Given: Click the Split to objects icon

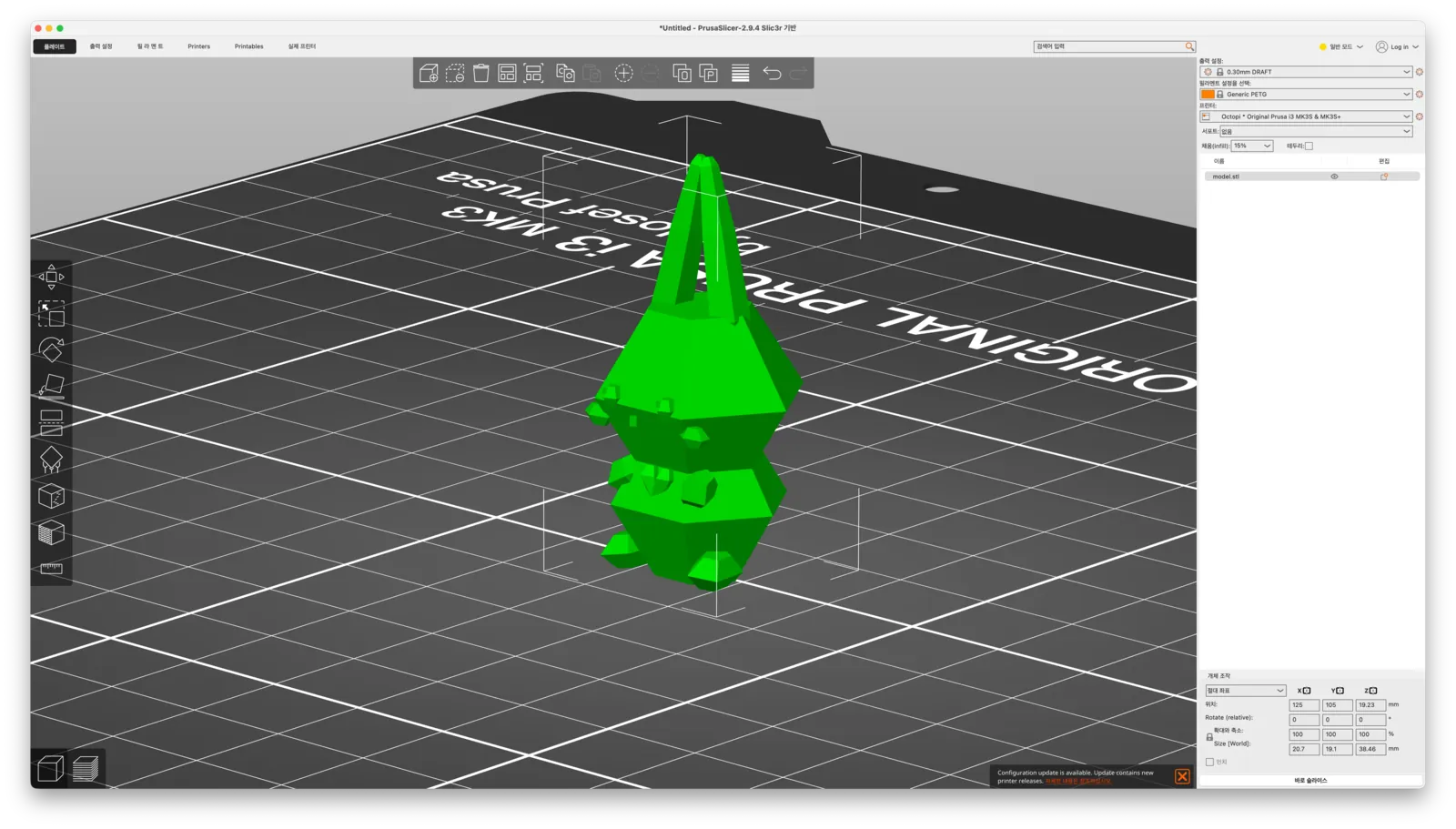Looking at the screenshot, I should coord(682,73).
